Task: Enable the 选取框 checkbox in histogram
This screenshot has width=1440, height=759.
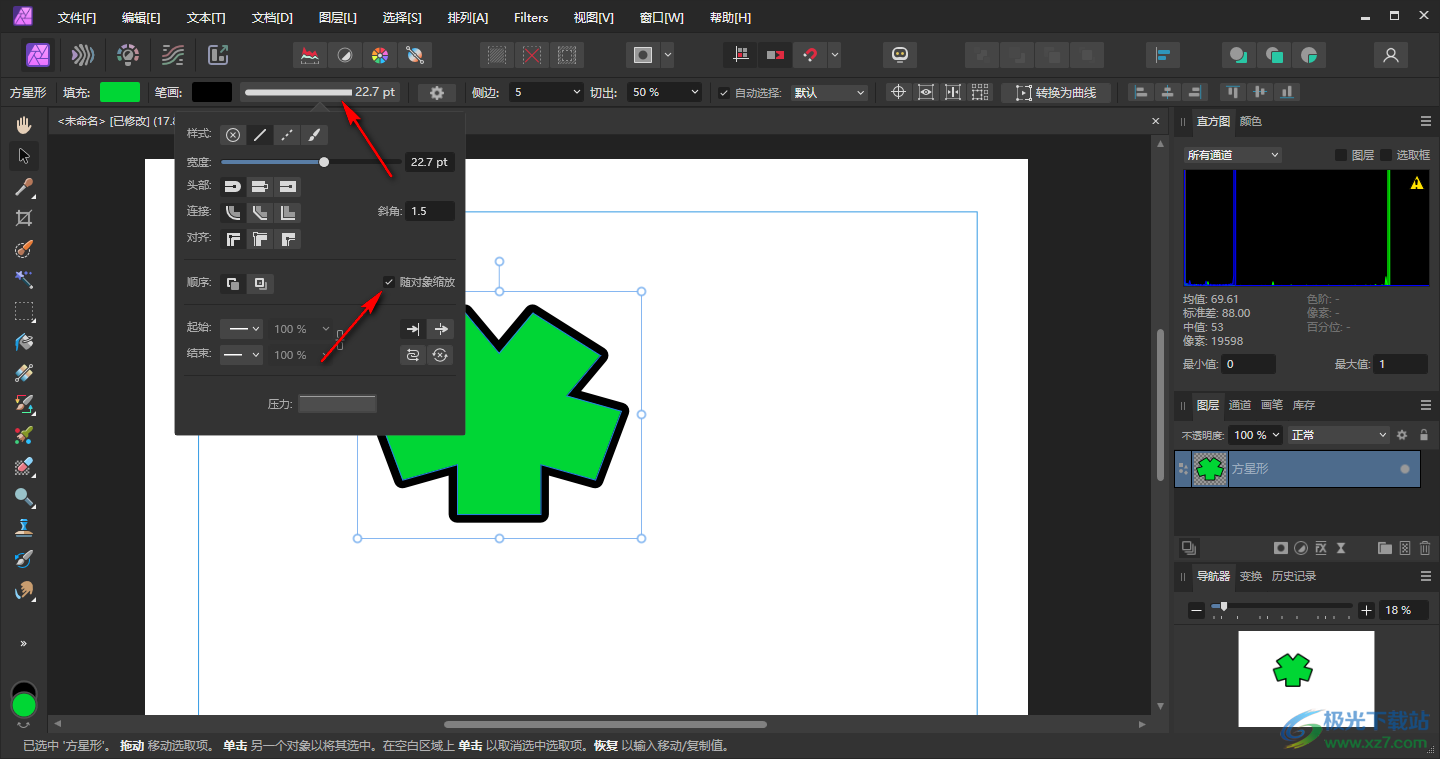Action: click(x=1386, y=155)
